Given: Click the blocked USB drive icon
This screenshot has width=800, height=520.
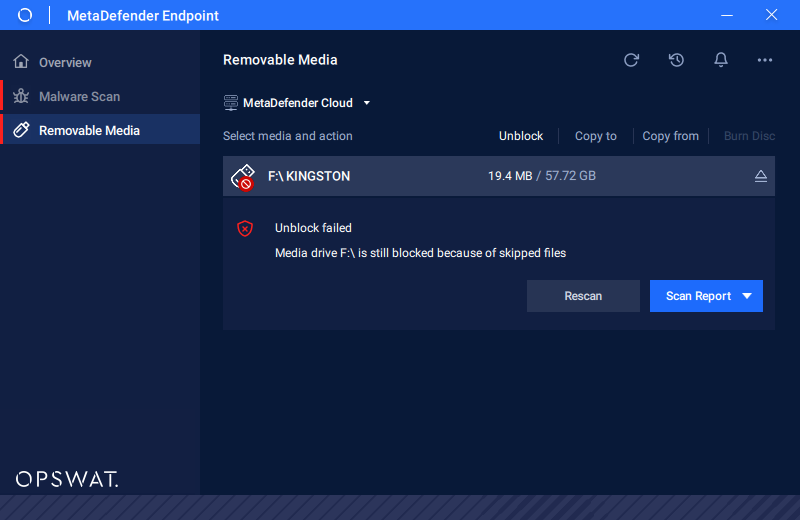Looking at the screenshot, I should (243, 177).
